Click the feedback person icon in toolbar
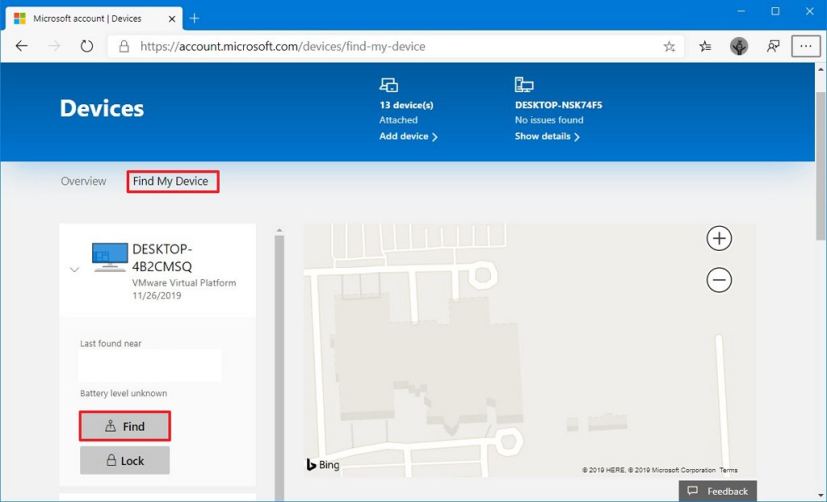 pyautogui.click(x=773, y=46)
